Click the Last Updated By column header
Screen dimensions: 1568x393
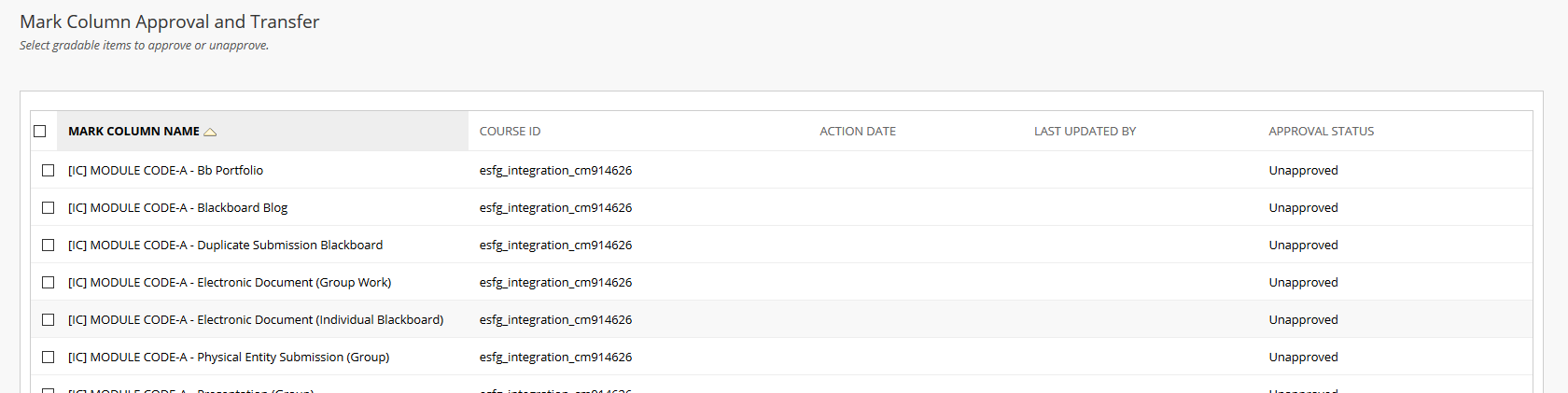coord(1085,132)
